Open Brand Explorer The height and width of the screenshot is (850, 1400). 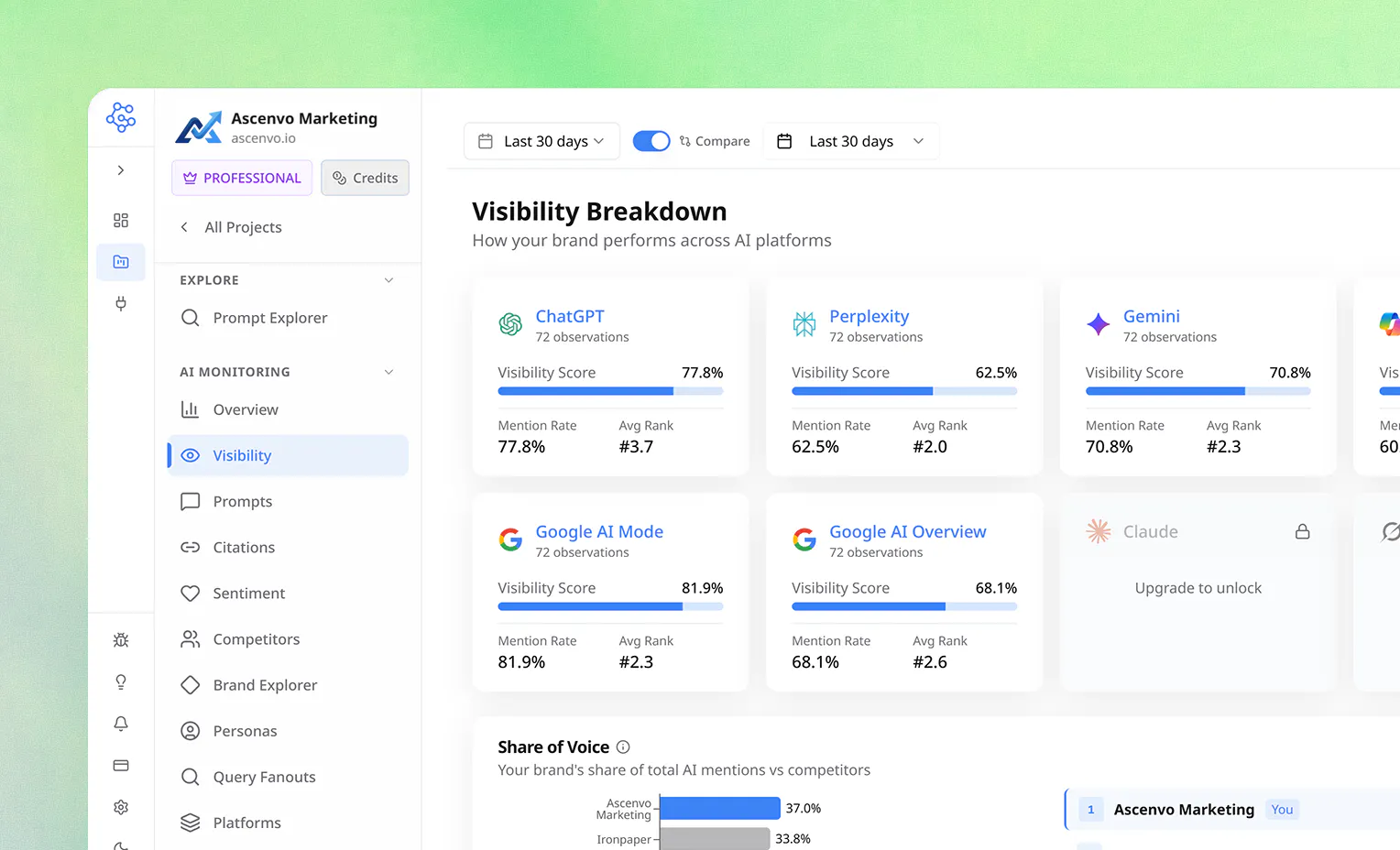click(x=288, y=684)
